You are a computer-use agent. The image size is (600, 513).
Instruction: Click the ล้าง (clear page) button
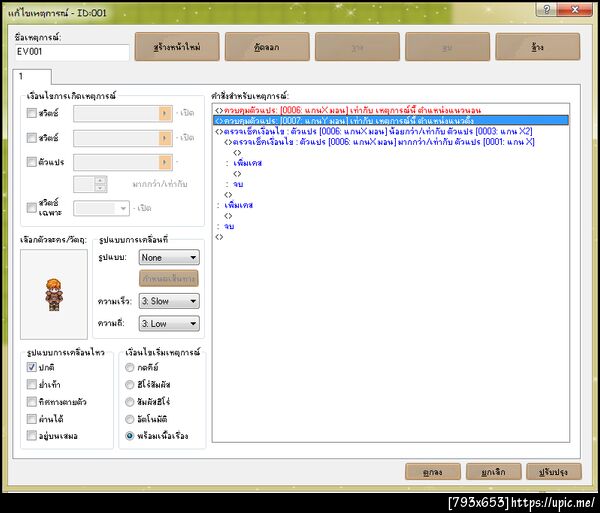point(538,47)
